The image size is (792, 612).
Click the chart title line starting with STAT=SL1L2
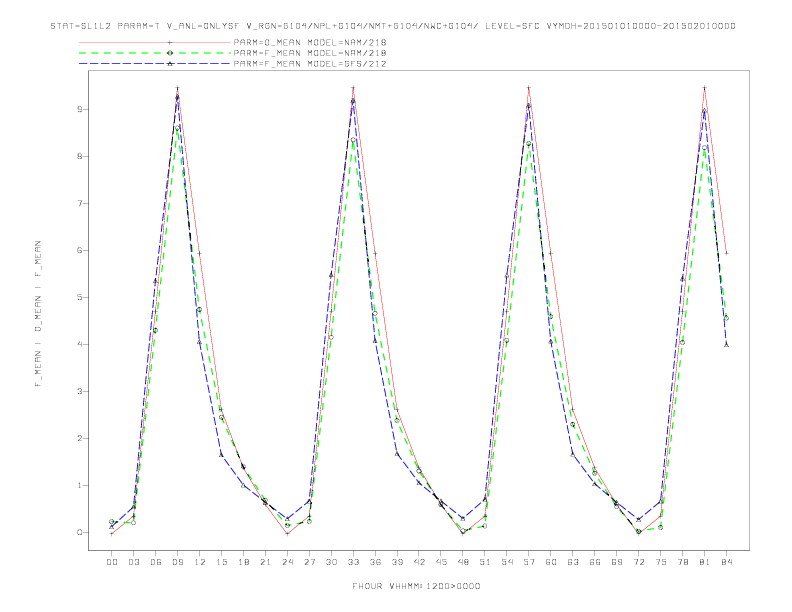[x=393, y=26]
